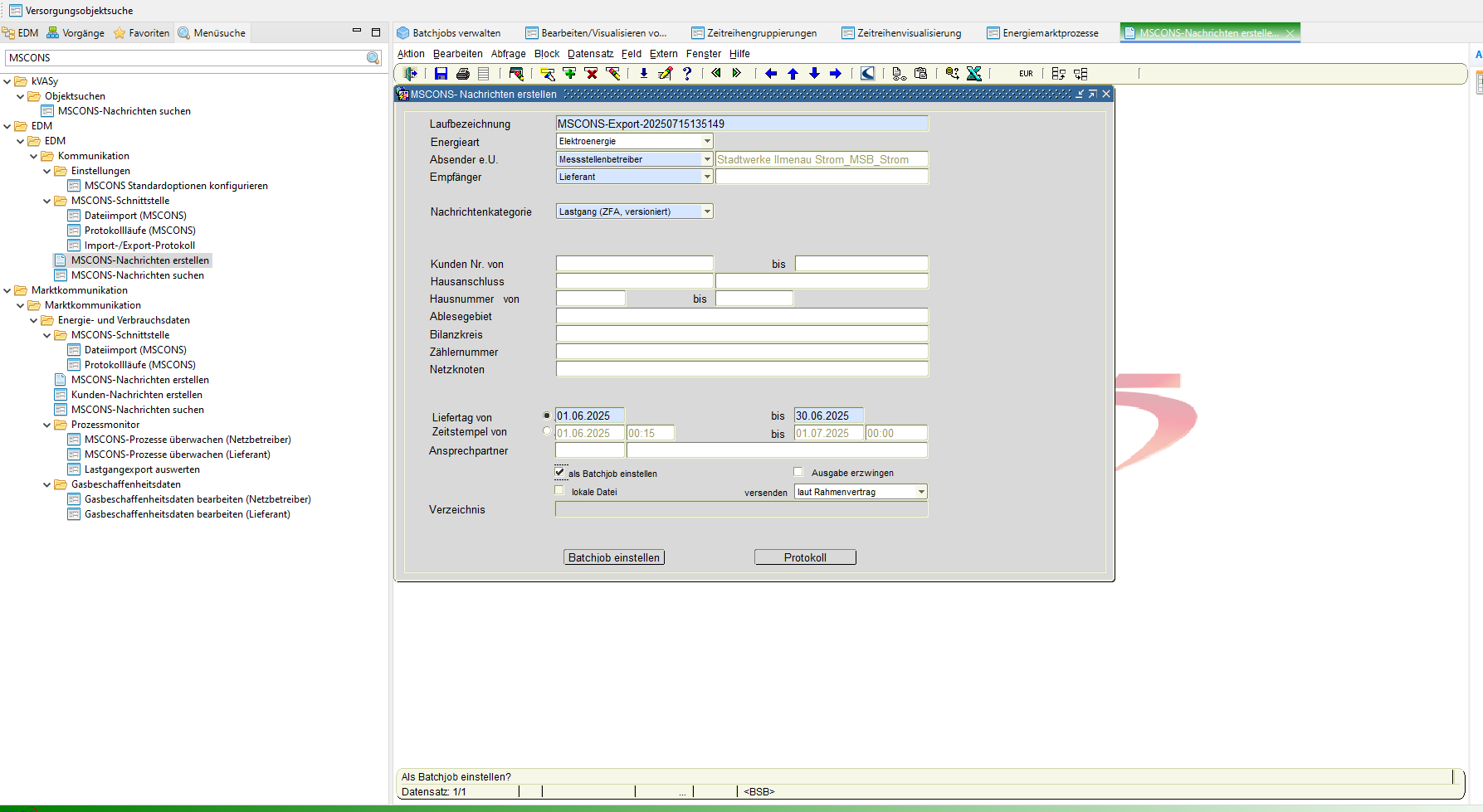Image resolution: width=1483 pixels, height=812 pixels.
Task: Open the Energieart dropdown
Action: tap(707, 142)
